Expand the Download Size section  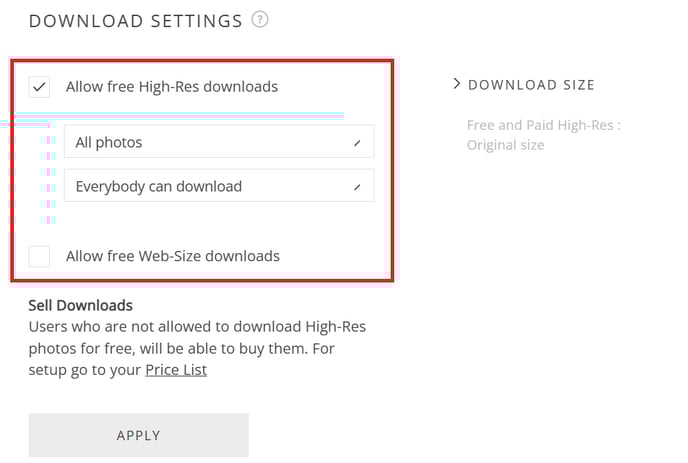pyautogui.click(x=524, y=84)
